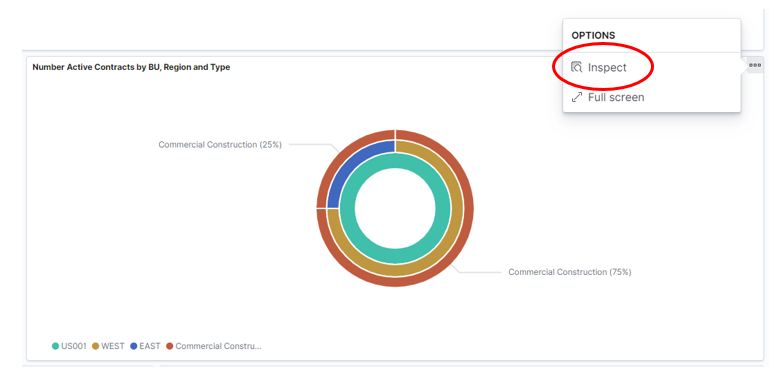Image resolution: width=782 pixels, height=374 pixels.
Task: Click the OPTIONS menu heading
Action: coord(593,36)
